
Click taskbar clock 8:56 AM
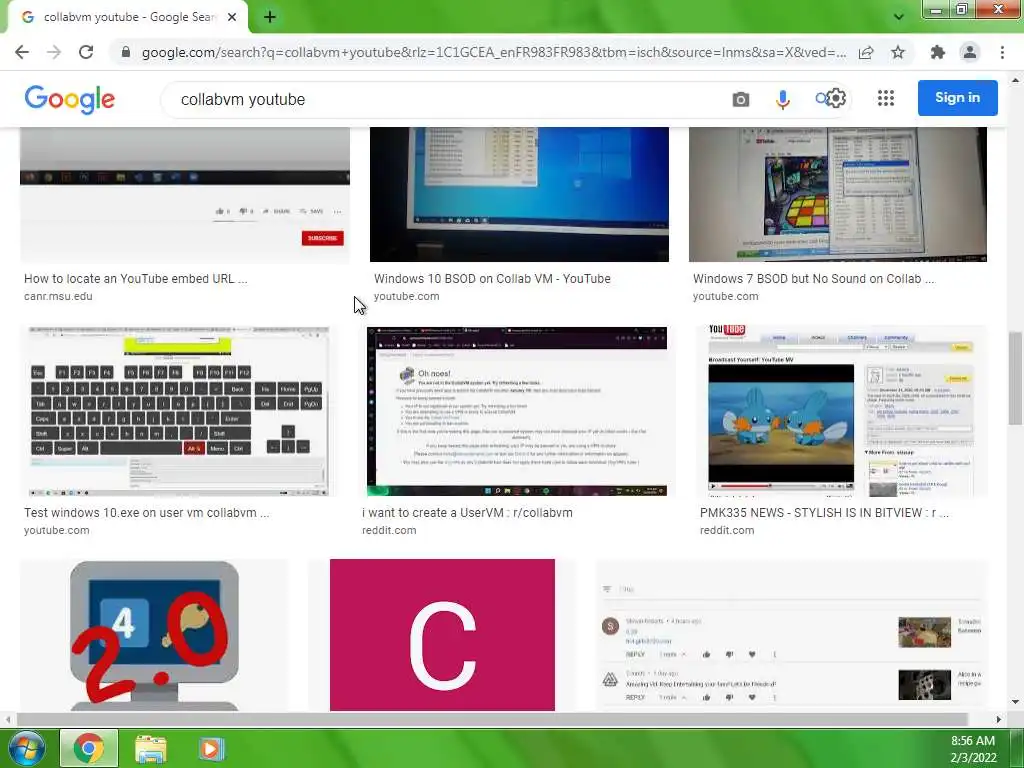pos(973,741)
